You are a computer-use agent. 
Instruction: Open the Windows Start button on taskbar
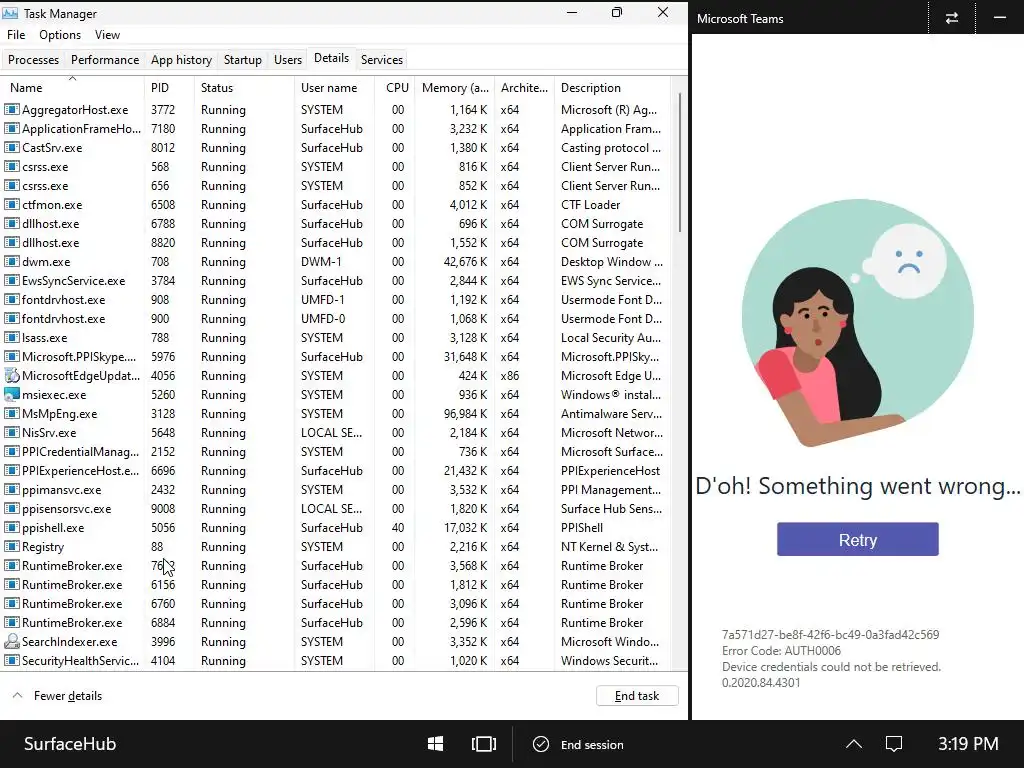tap(436, 744)
